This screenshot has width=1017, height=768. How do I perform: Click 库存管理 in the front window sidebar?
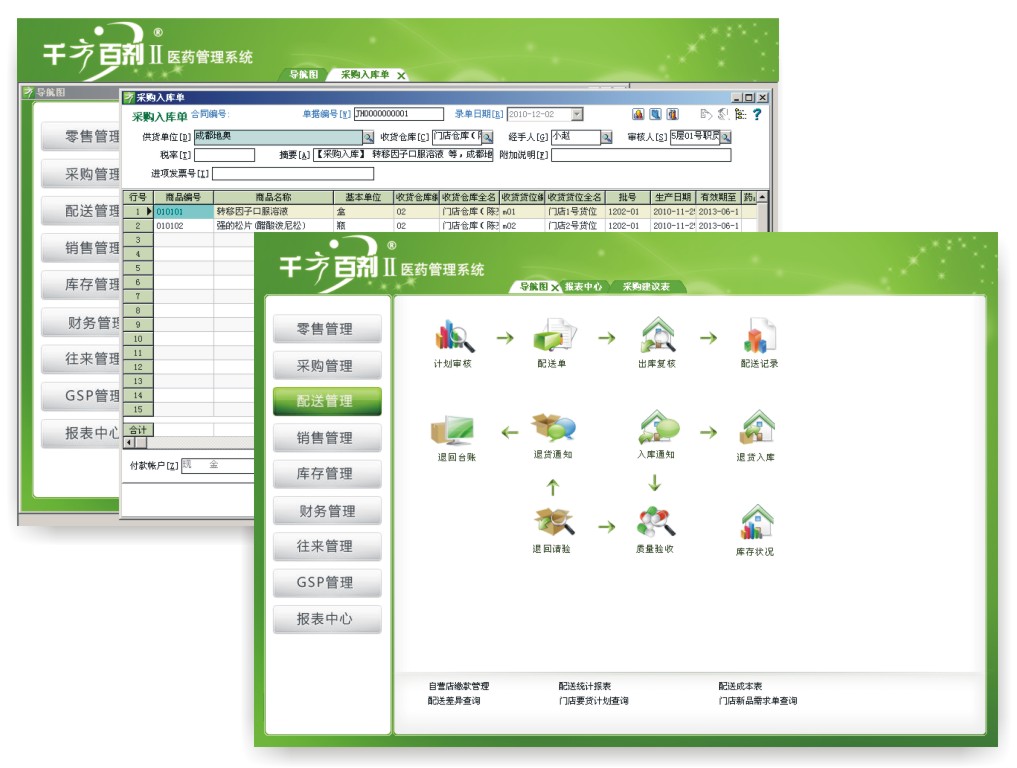point(326,474)
